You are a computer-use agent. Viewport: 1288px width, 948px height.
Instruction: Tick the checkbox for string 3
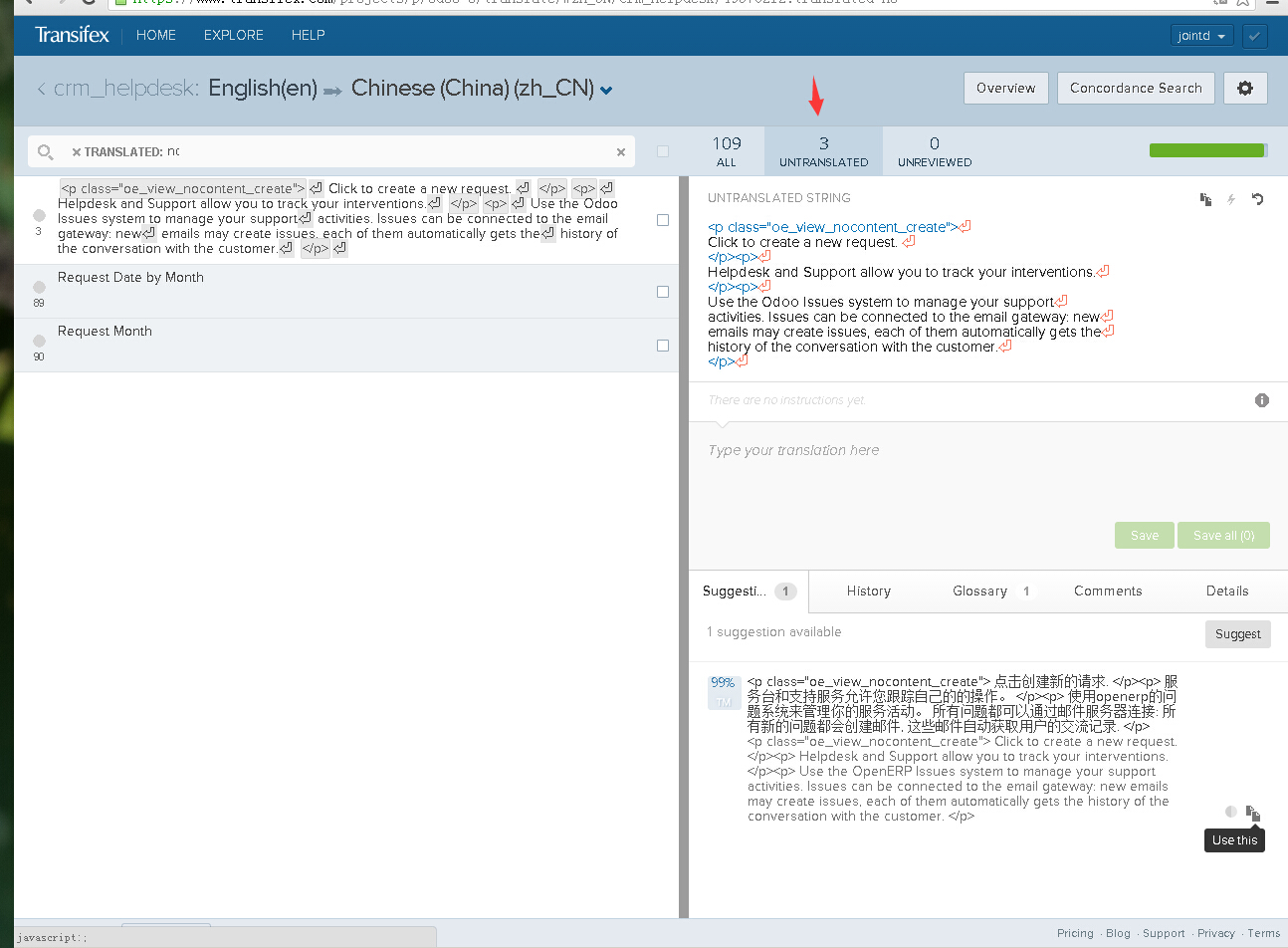pyautogui.click(x=663, y=220)
